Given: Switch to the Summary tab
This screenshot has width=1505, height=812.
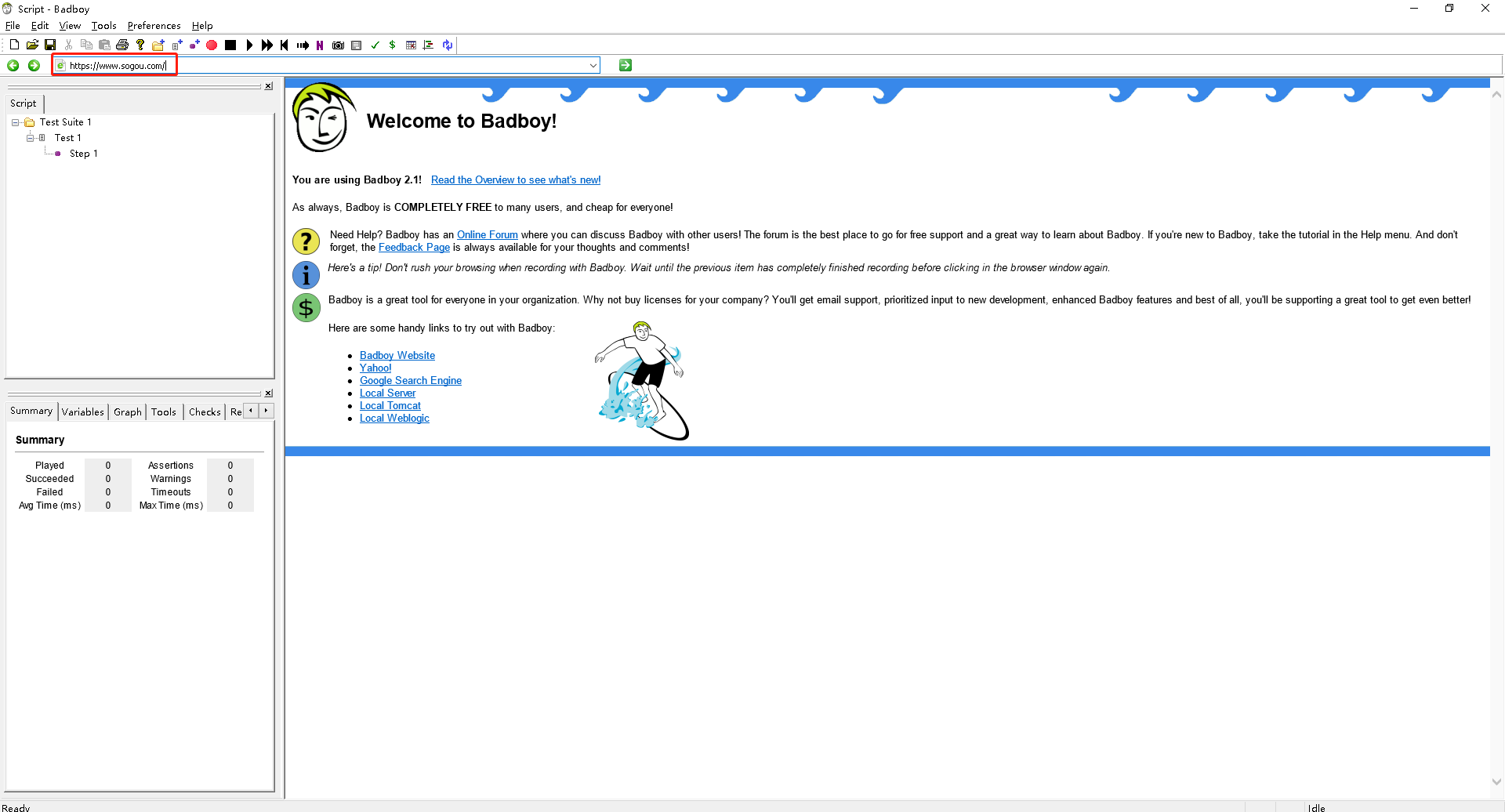Looking at the screenshot, I should [x=31, y=411].
